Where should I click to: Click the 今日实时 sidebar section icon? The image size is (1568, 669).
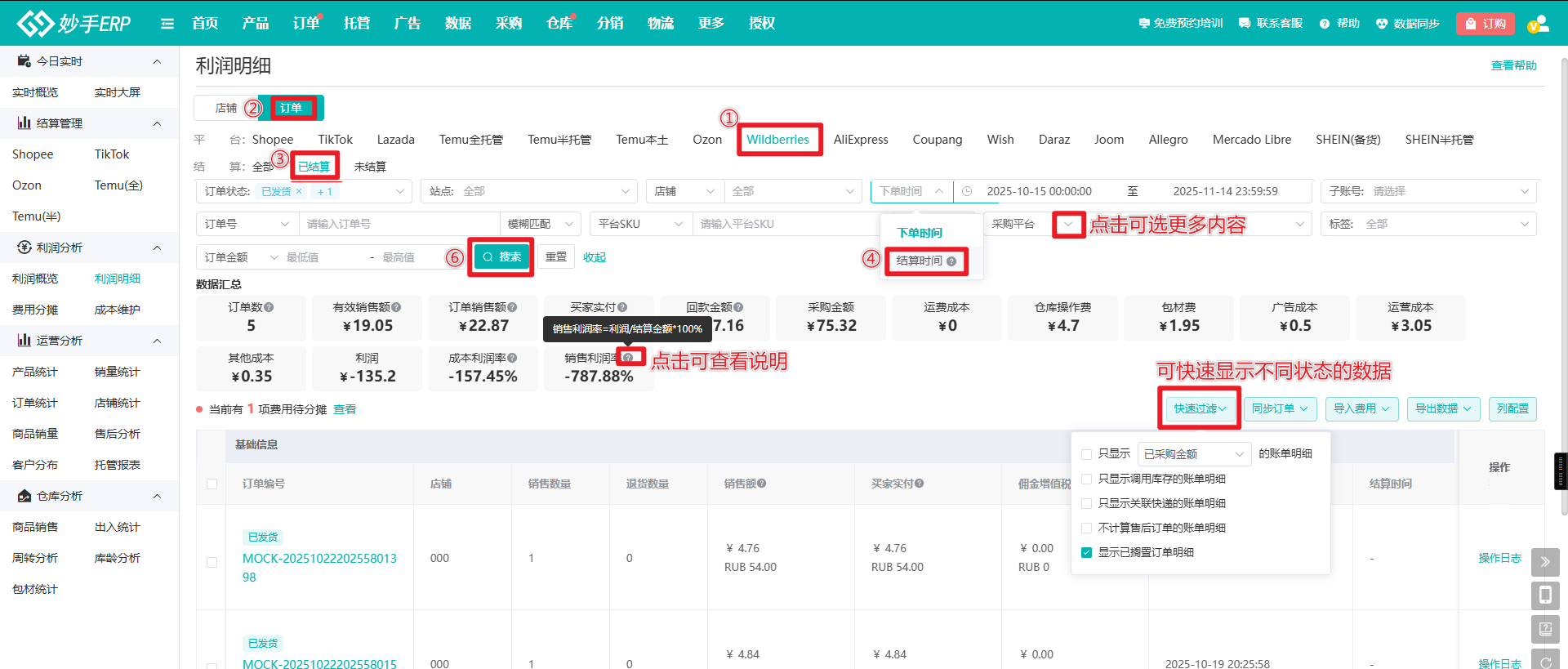click(x=24, y=61)
